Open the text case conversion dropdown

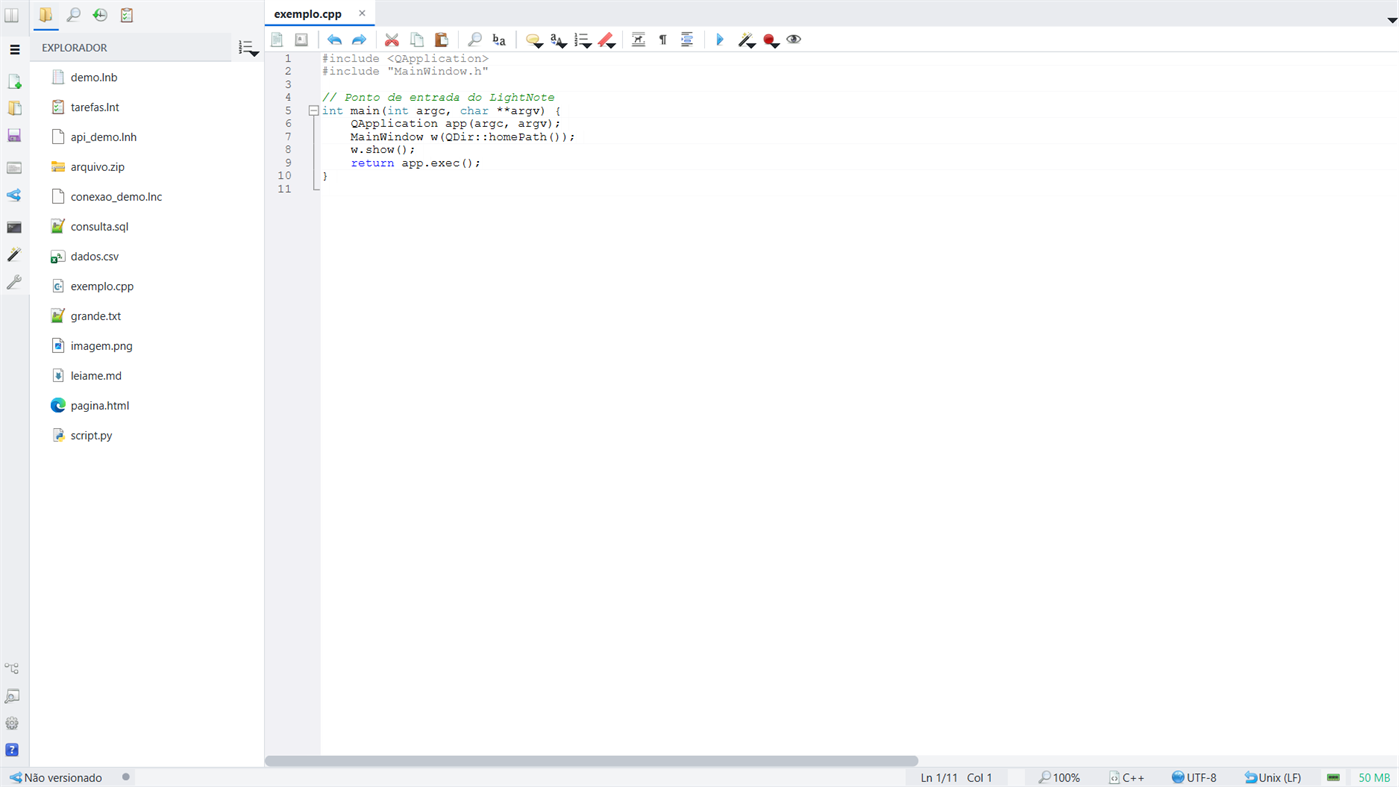[x=558, y=40]
